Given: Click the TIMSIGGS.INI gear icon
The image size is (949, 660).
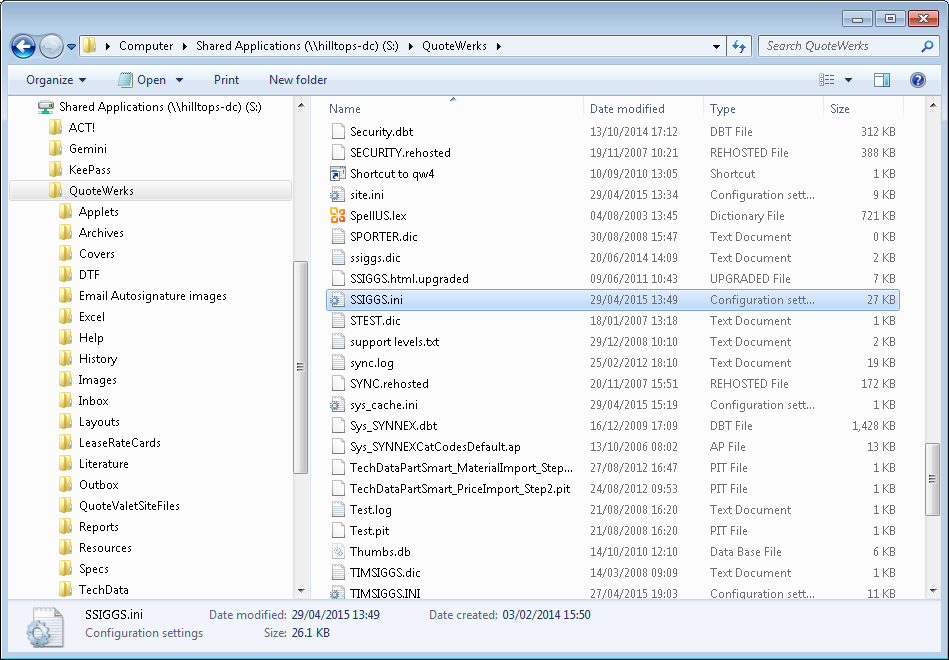Looking at the screenshot, I should tap(338, 593).
